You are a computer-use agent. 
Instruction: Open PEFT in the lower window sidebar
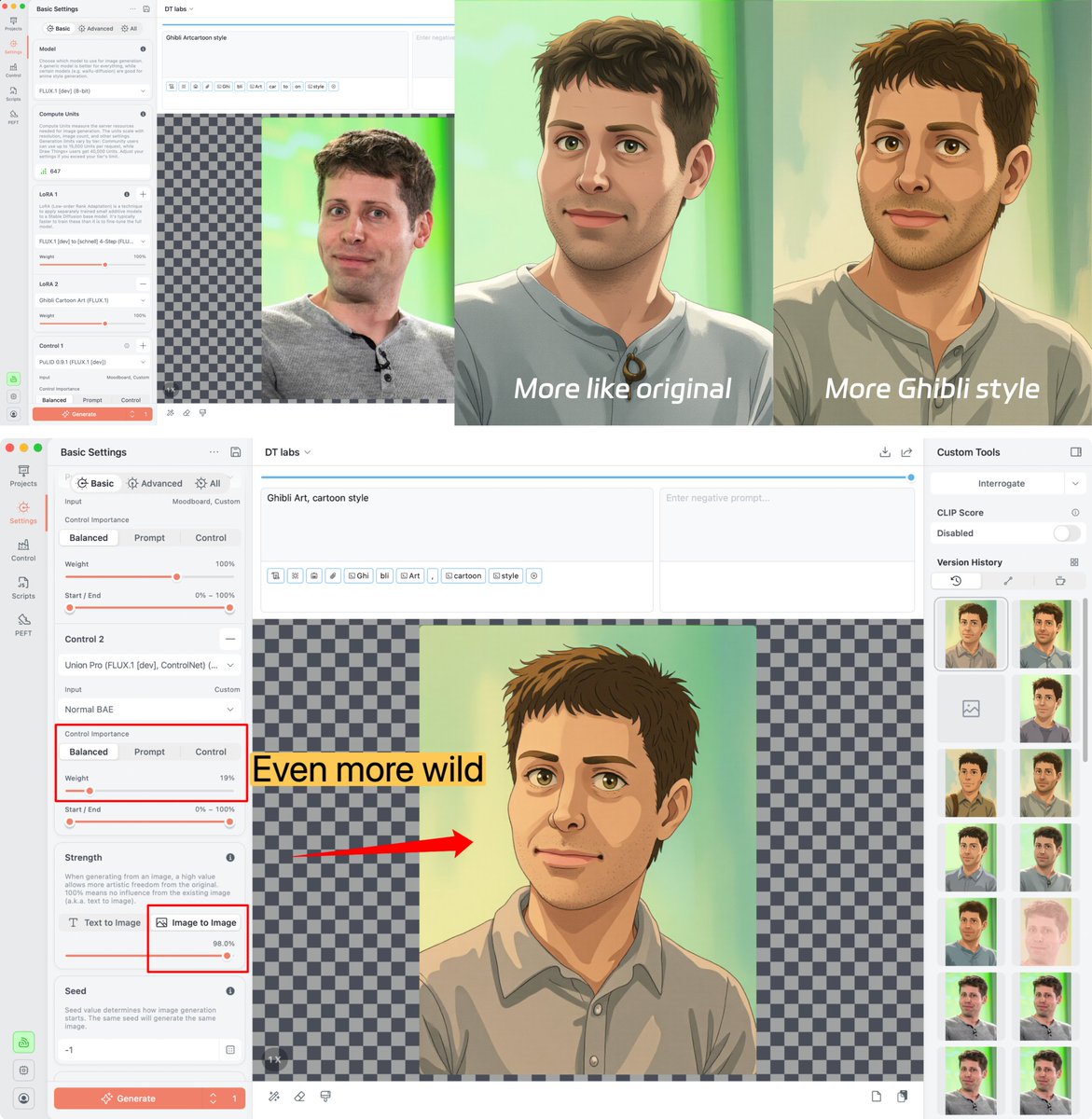pyautogui.click(x=23, y=624)
